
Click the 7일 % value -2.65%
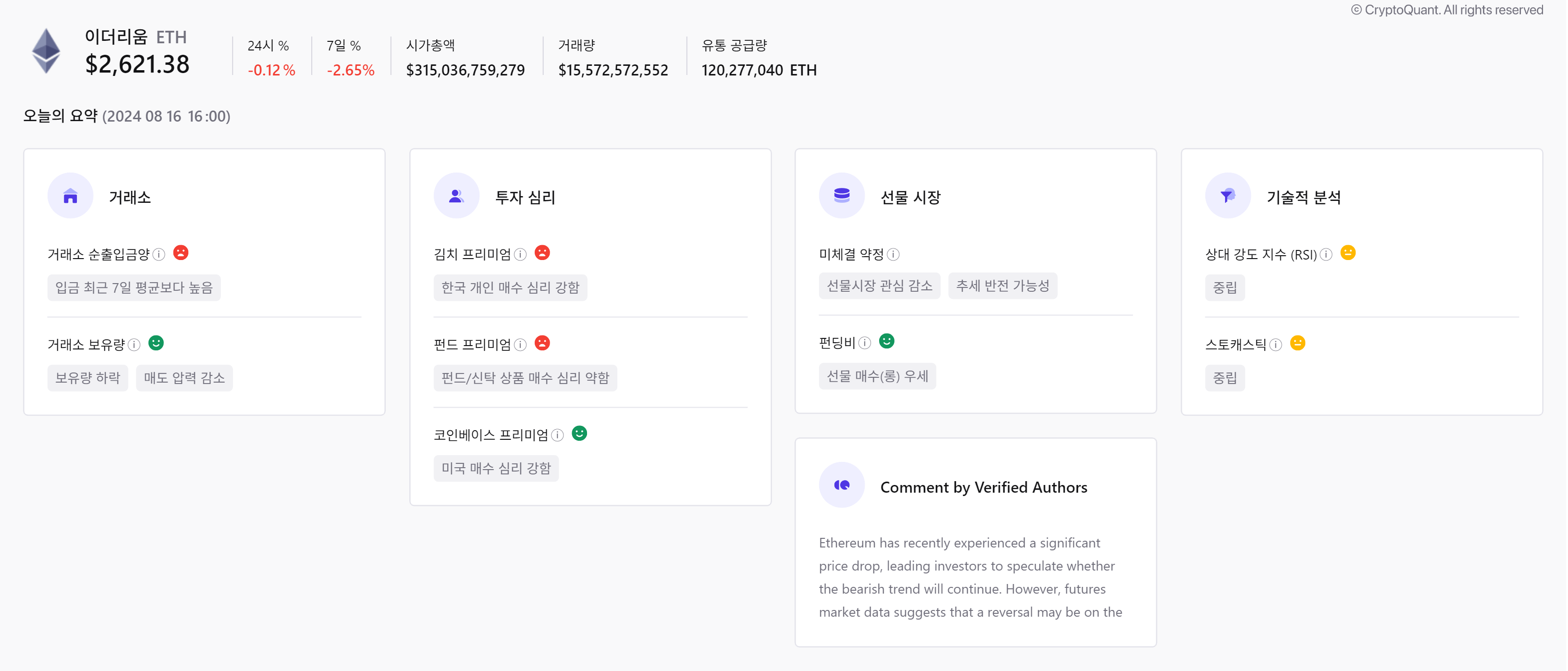[351, 70]
